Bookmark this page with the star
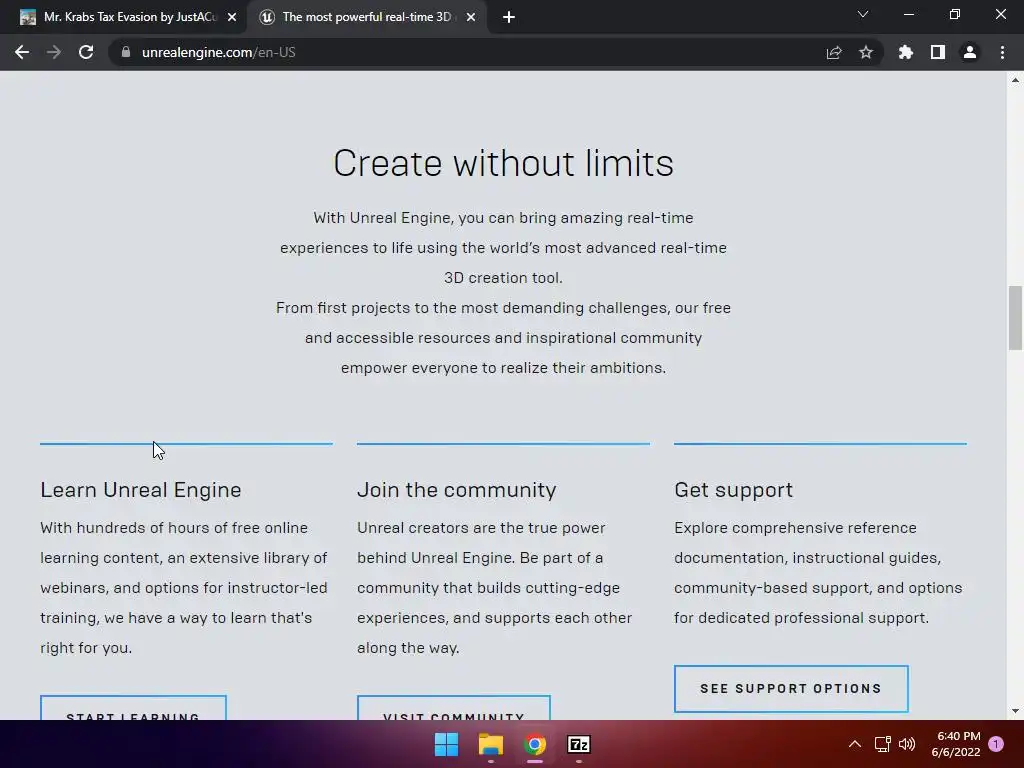Screen dimensions: 1024x768 (x=866, y=52)
